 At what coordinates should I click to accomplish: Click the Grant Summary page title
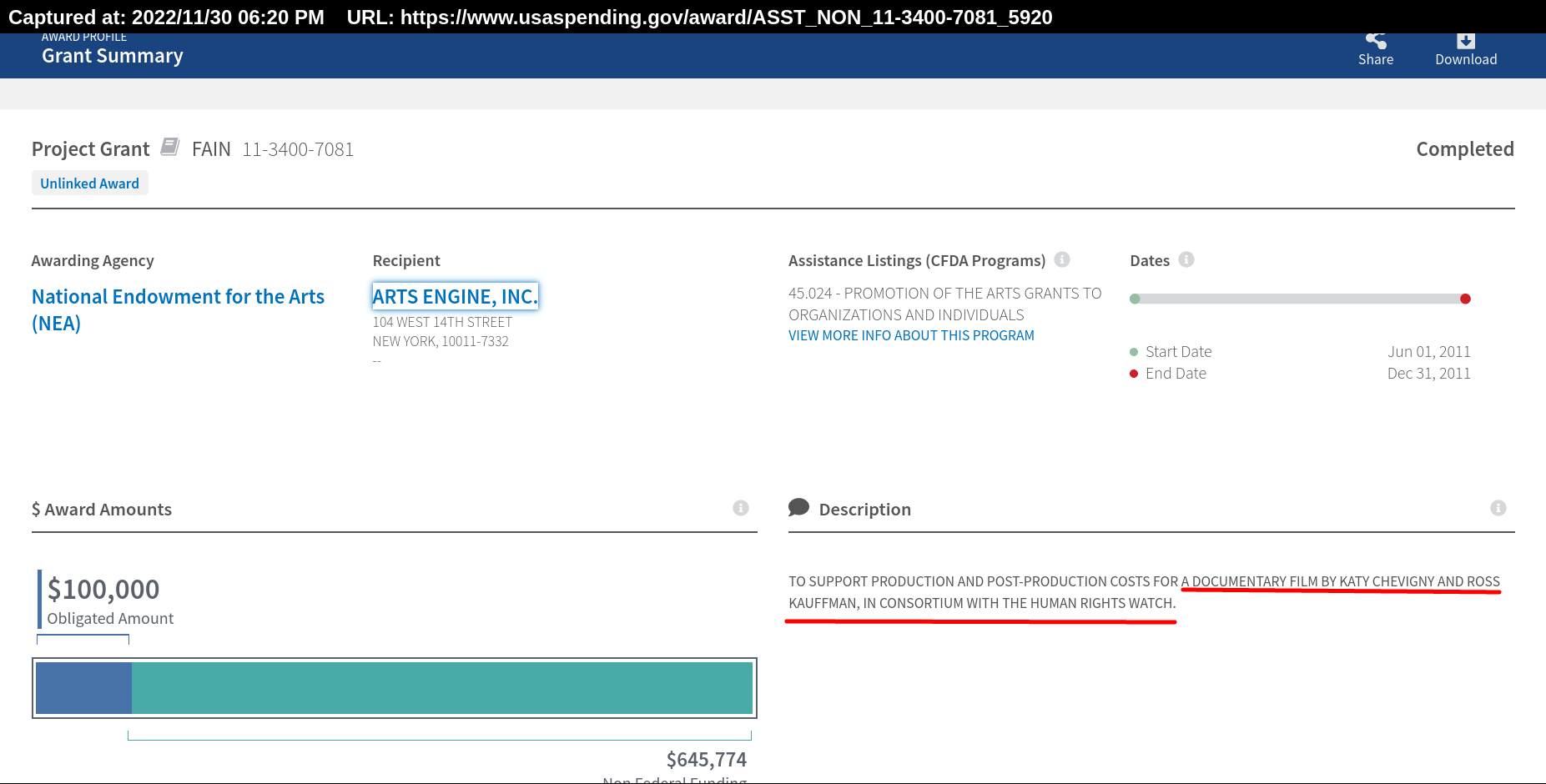point(113,56)
